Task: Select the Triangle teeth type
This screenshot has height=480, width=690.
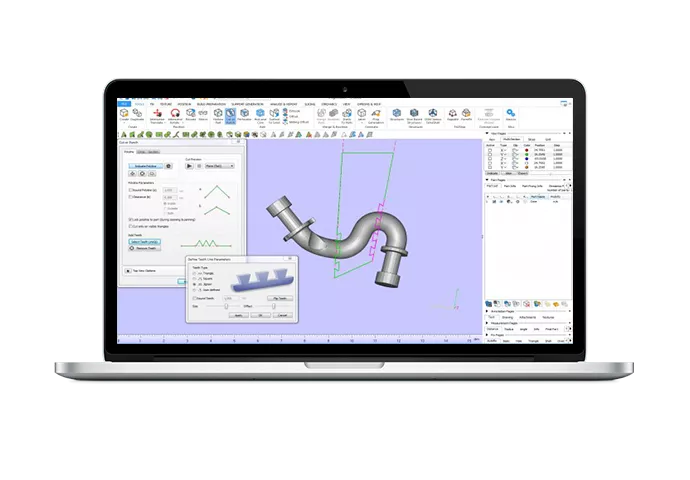Action: click(195, 273)
